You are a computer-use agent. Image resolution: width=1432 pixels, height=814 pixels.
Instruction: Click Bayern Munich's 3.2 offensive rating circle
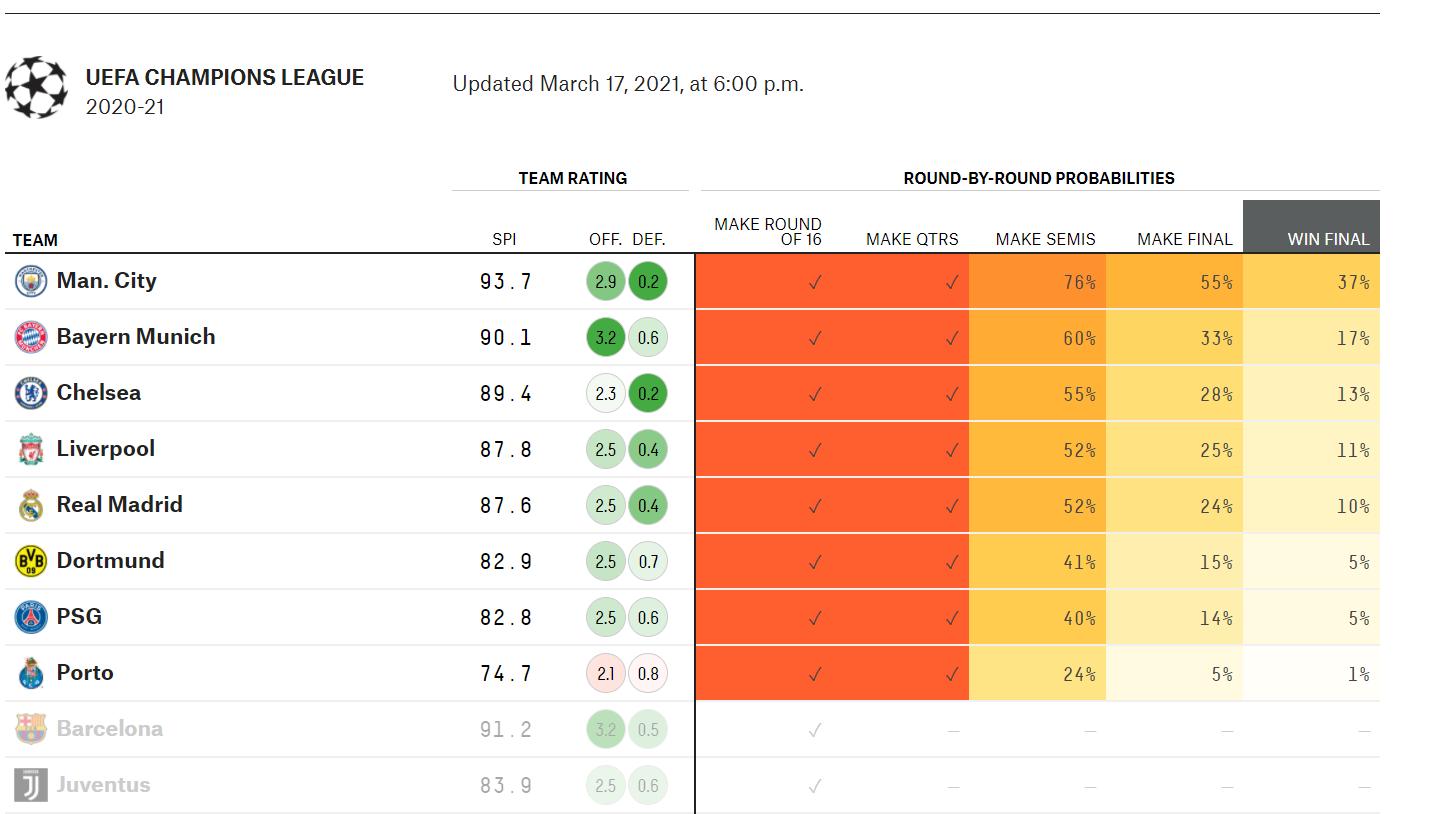605,338
